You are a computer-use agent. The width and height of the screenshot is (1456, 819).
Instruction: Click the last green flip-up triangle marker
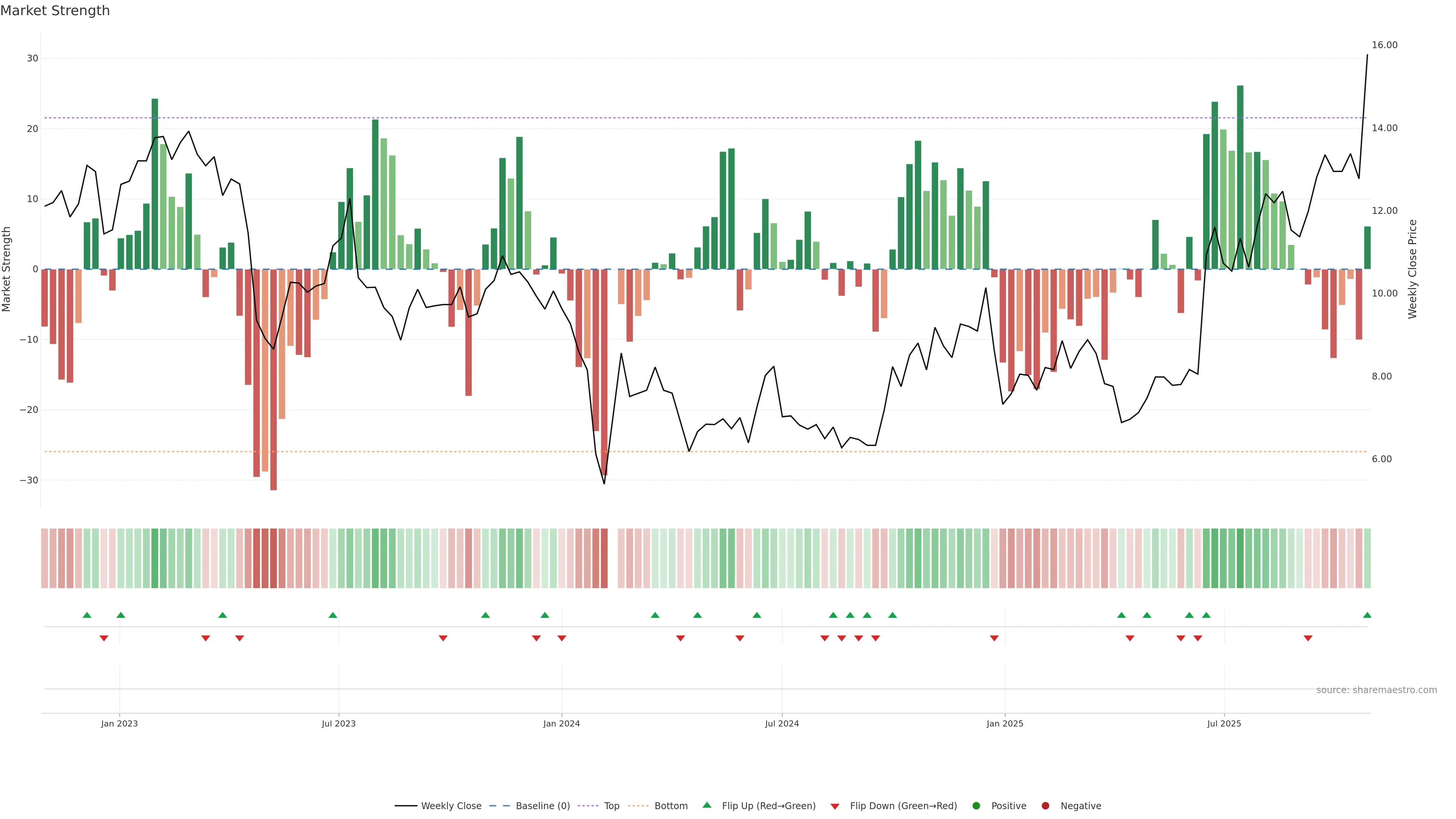[x=1367, y=615]
